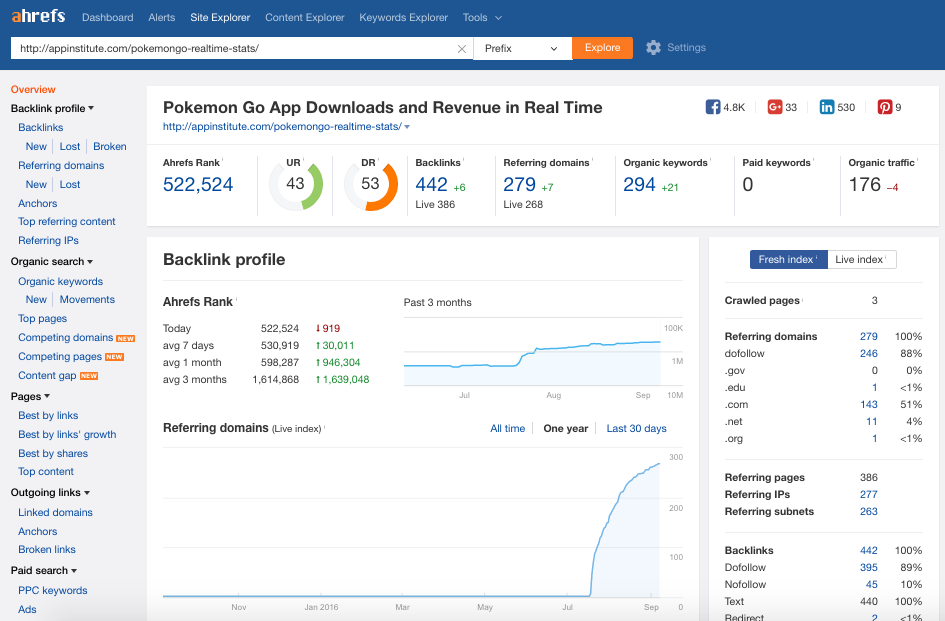The image size is (945, 621).
Task: Click .com referring domains 143
Action: click(x=868, y=405)
